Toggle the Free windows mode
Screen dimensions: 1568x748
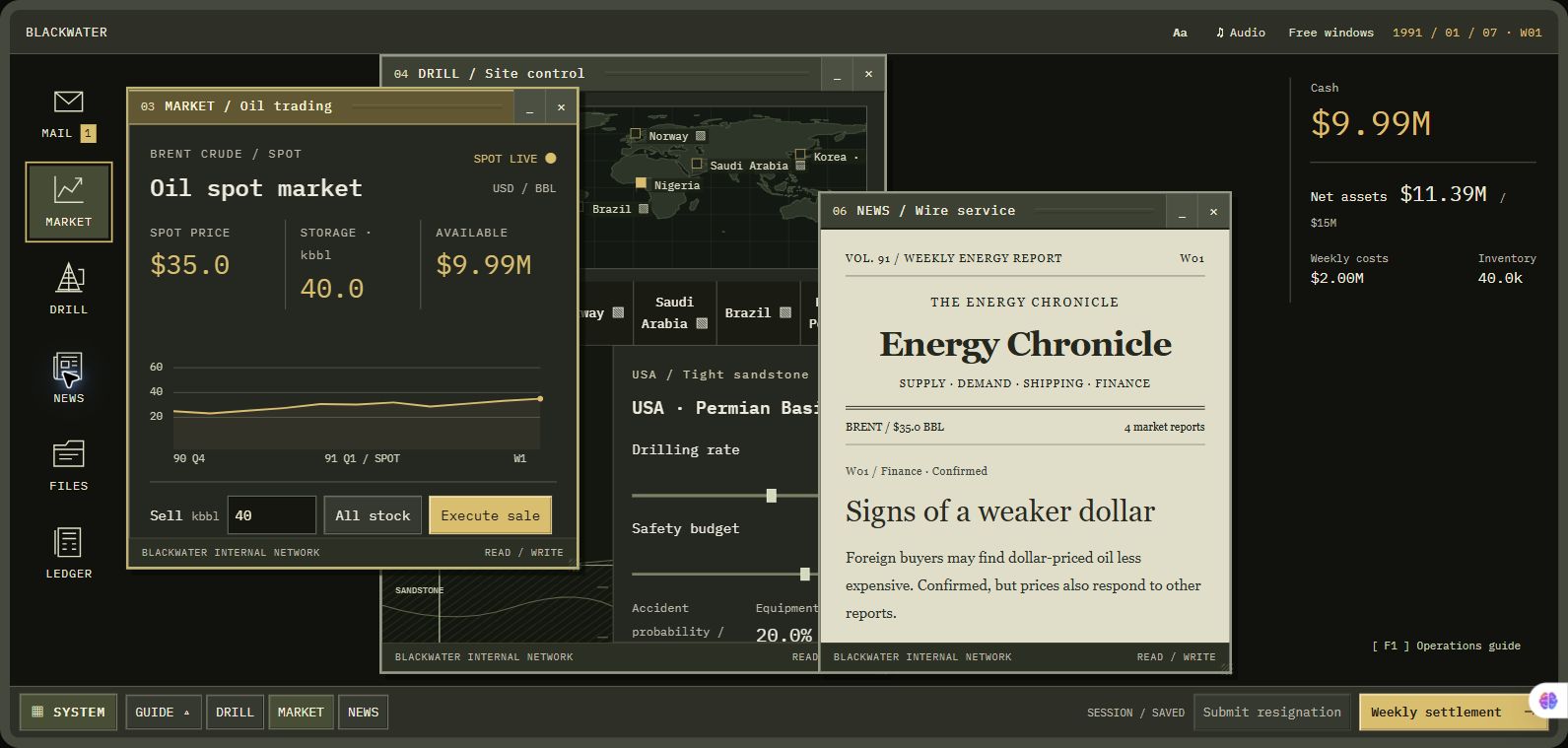(x=1330, y=33)
